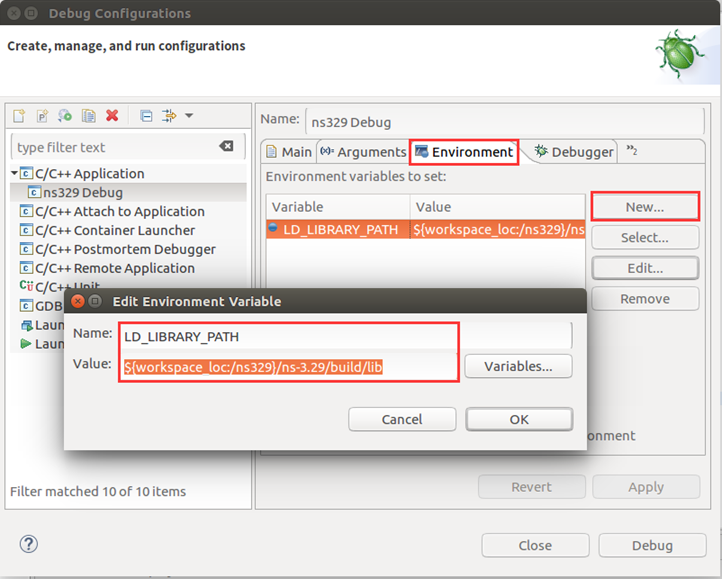Click the Apply button

coord(646,487)
